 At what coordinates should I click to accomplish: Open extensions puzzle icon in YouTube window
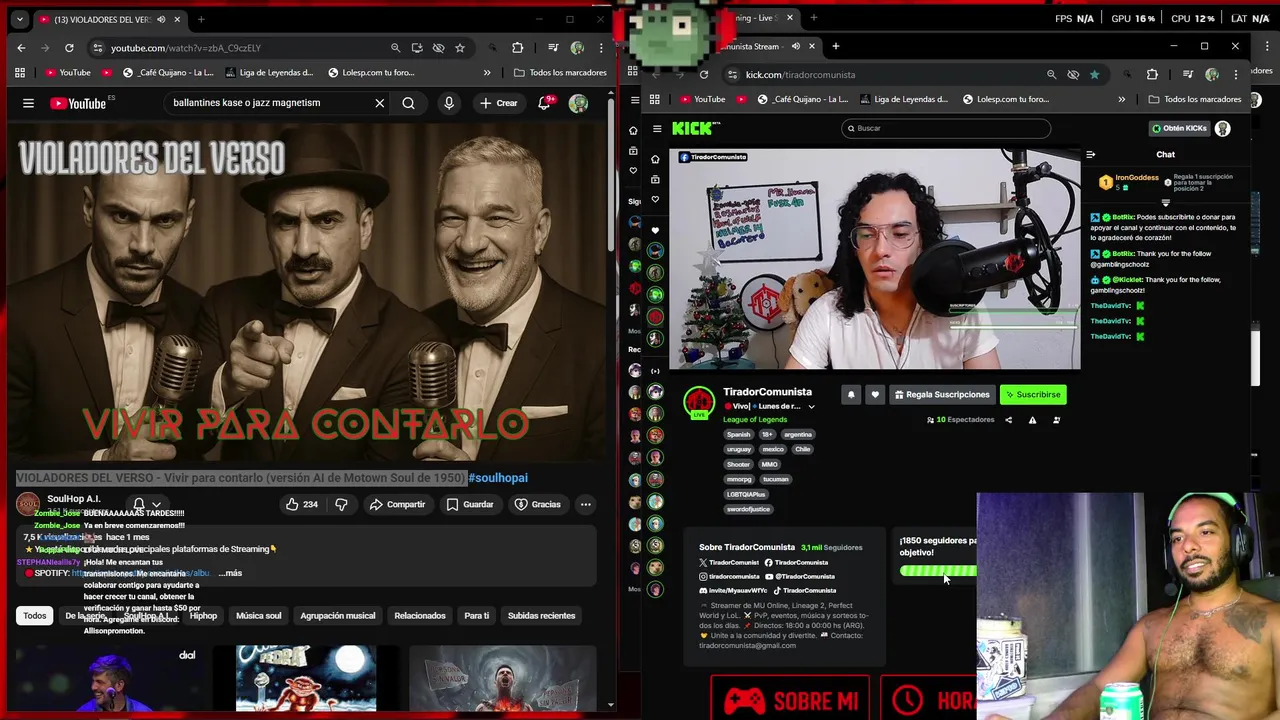[517, 48]
